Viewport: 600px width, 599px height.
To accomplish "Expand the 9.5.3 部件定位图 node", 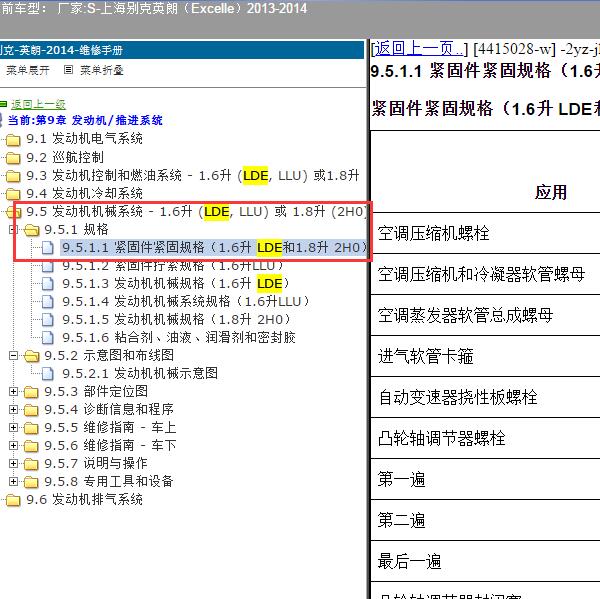I will 13,392.
